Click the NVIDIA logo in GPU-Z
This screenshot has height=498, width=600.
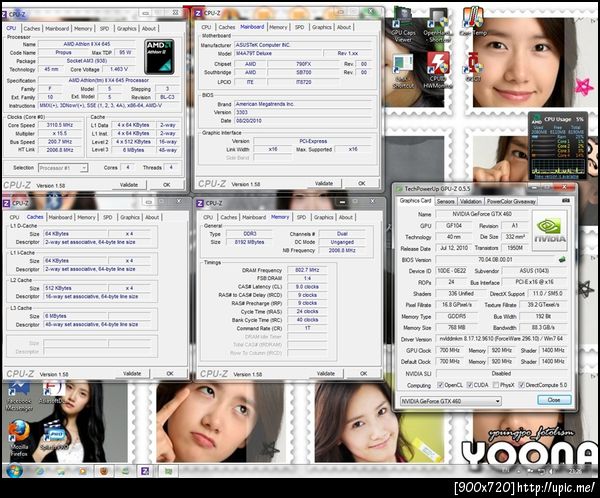coord(549,231)
